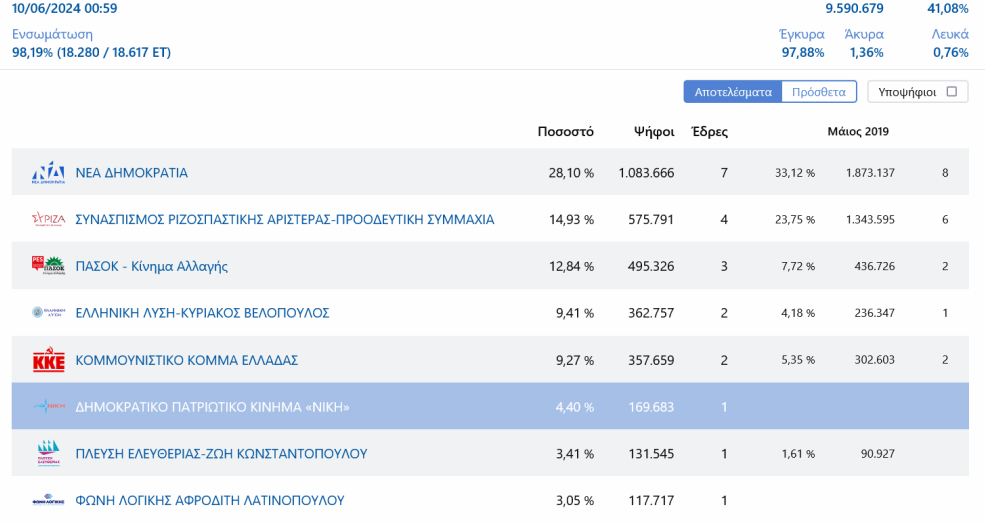Click the ΣΥΡΙΖΑ party logo

tap(48, 220)
